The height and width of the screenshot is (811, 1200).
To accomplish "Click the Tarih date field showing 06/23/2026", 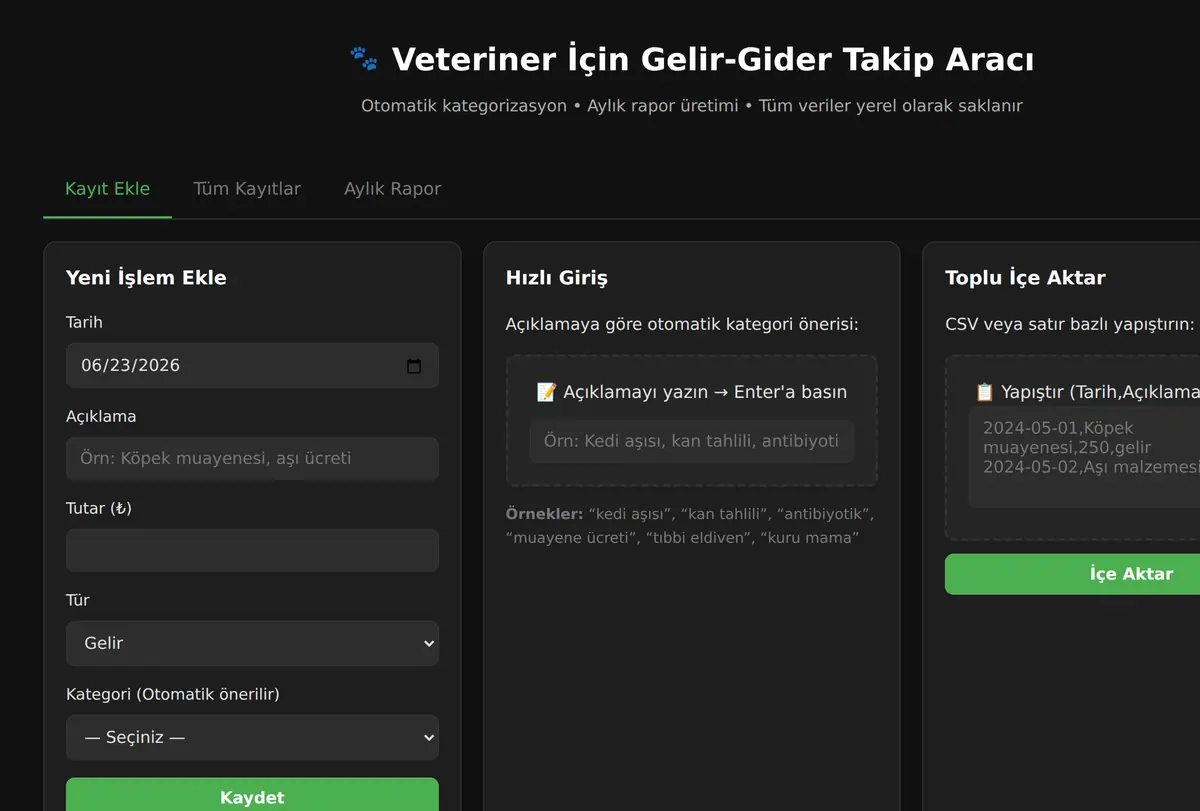I will 252,366.
